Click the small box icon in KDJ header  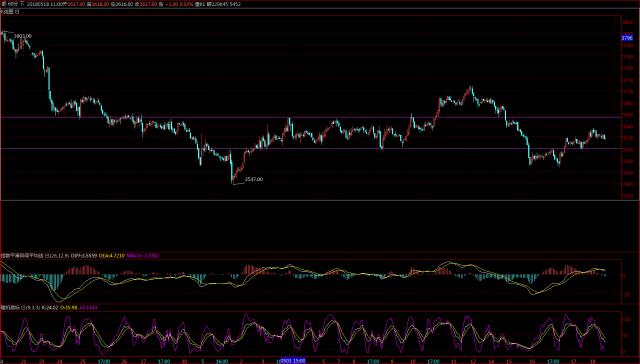[23, 307]
